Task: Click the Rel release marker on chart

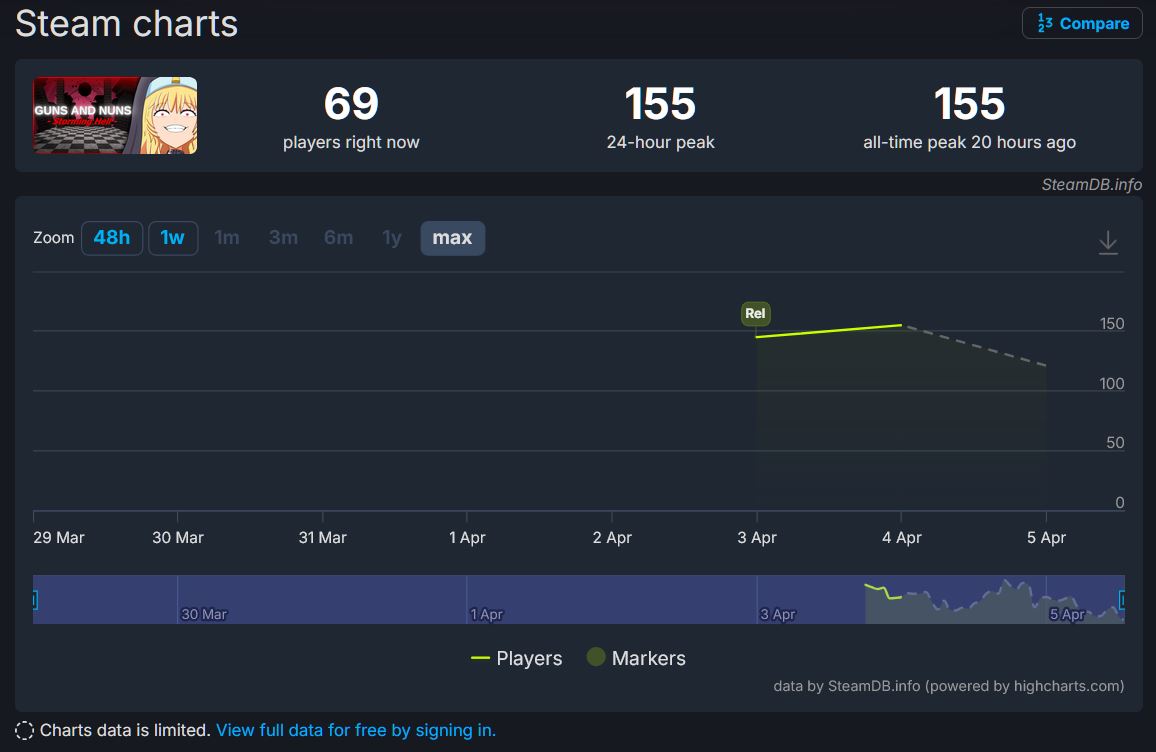Action: (755, 313)
